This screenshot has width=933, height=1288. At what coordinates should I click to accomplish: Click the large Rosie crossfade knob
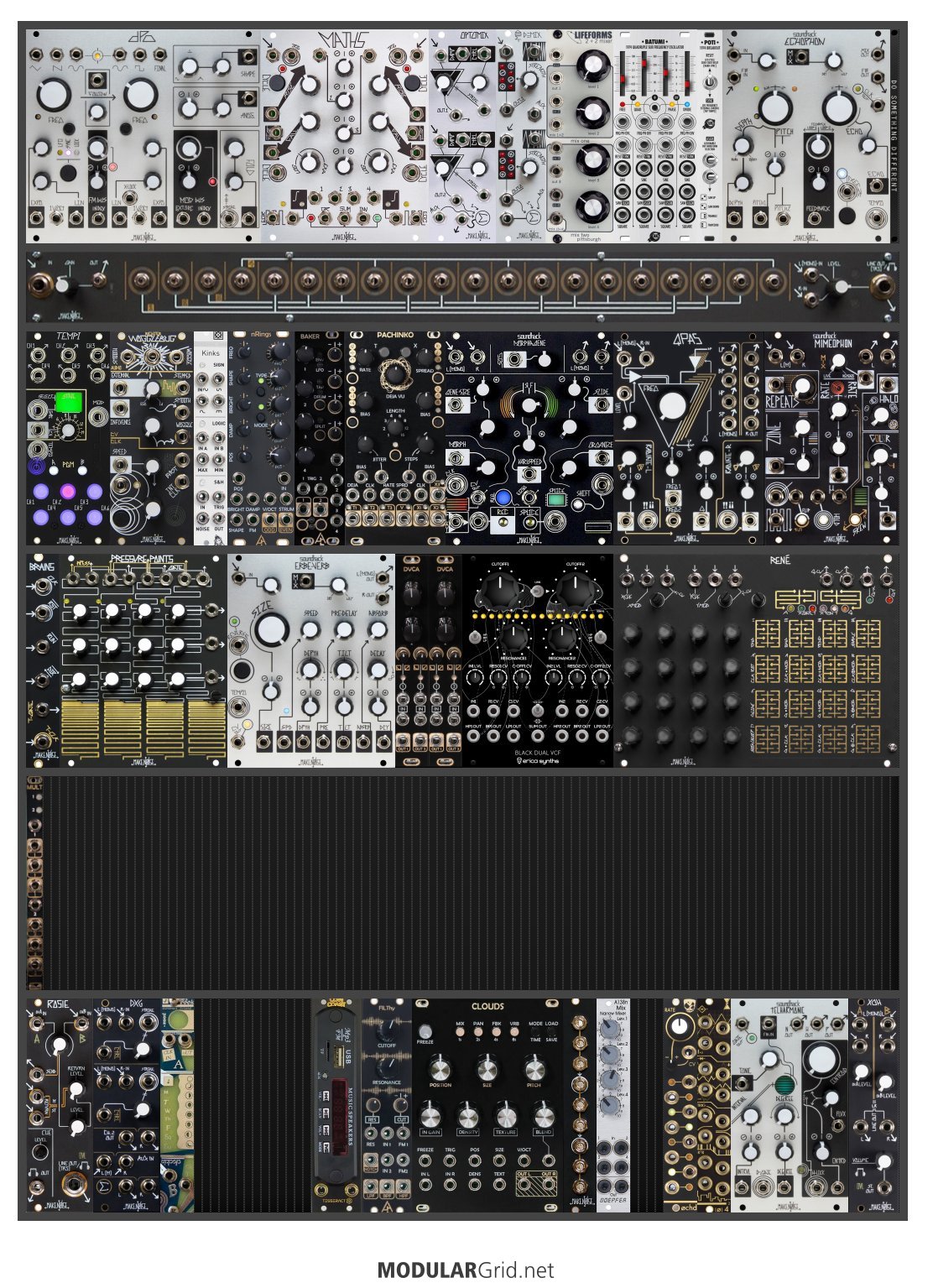pyautogui.click(x=59, y=1046)
